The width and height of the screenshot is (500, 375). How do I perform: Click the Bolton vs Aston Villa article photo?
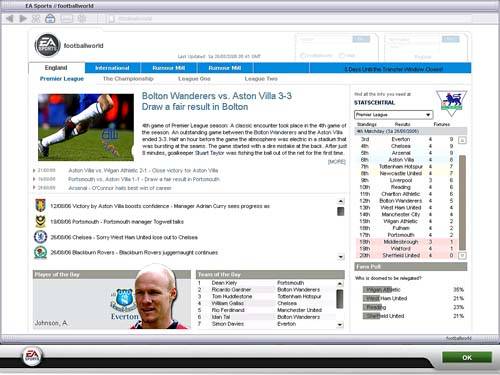point(86,127)
